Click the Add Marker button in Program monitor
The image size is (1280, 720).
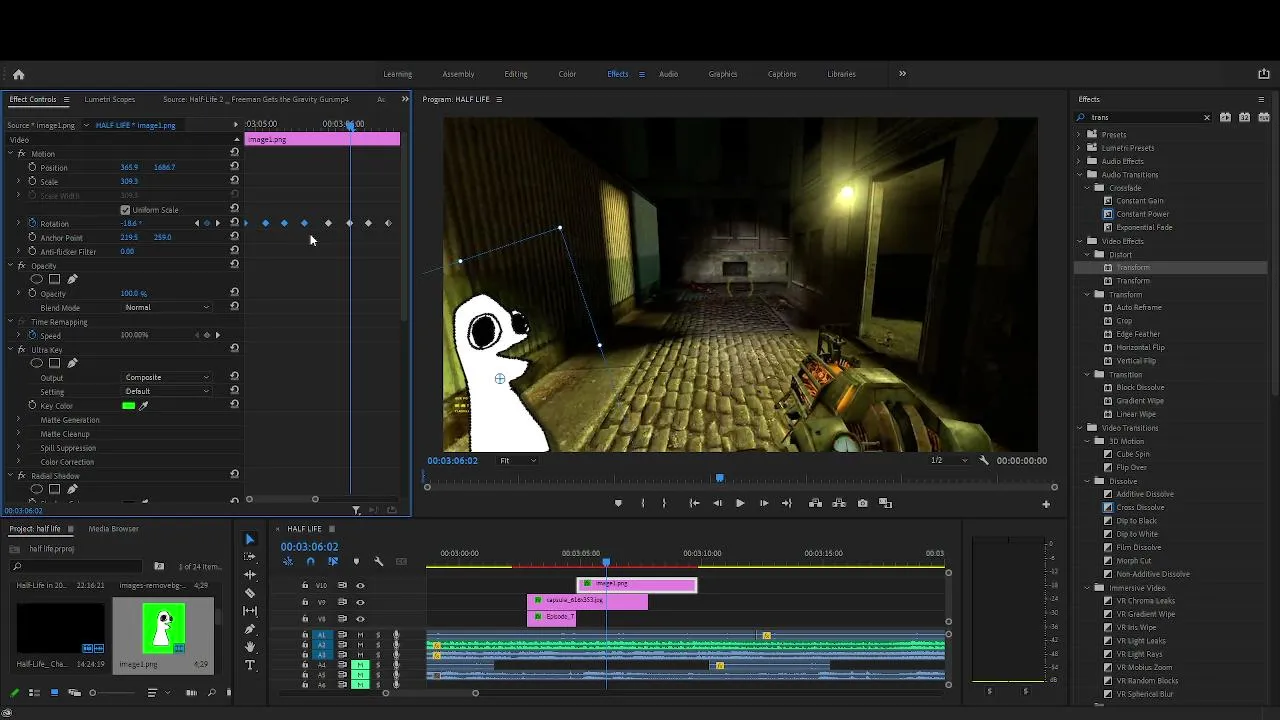[618, 503]
